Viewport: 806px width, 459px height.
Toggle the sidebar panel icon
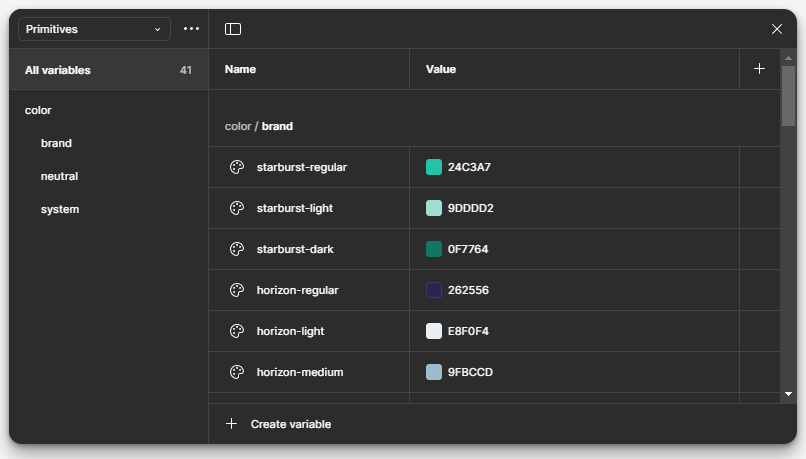click(233, 29)
